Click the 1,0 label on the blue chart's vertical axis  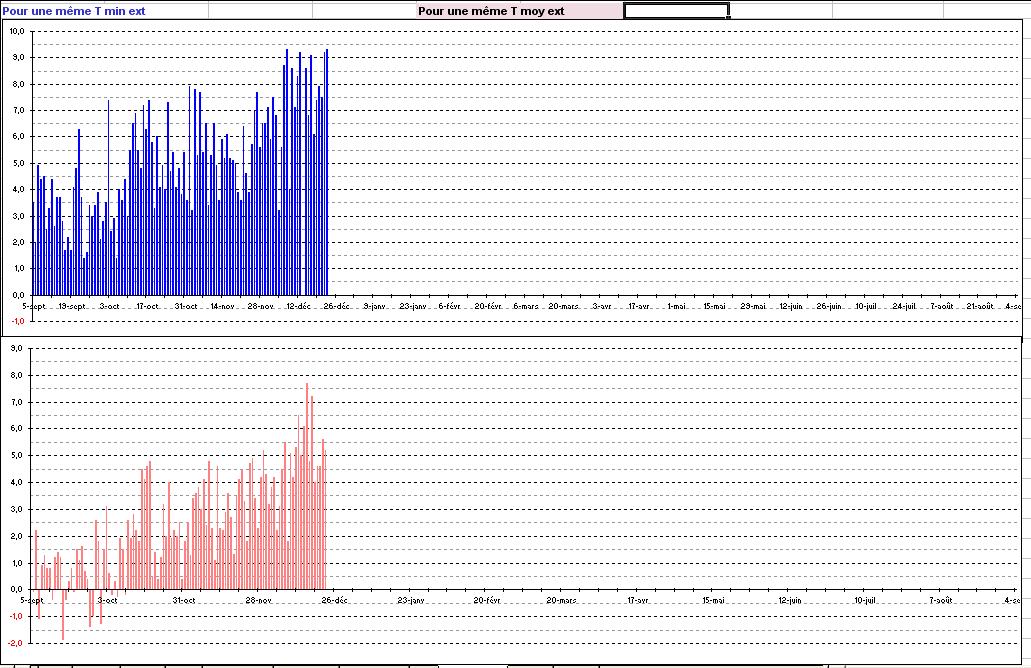point(18,268)
